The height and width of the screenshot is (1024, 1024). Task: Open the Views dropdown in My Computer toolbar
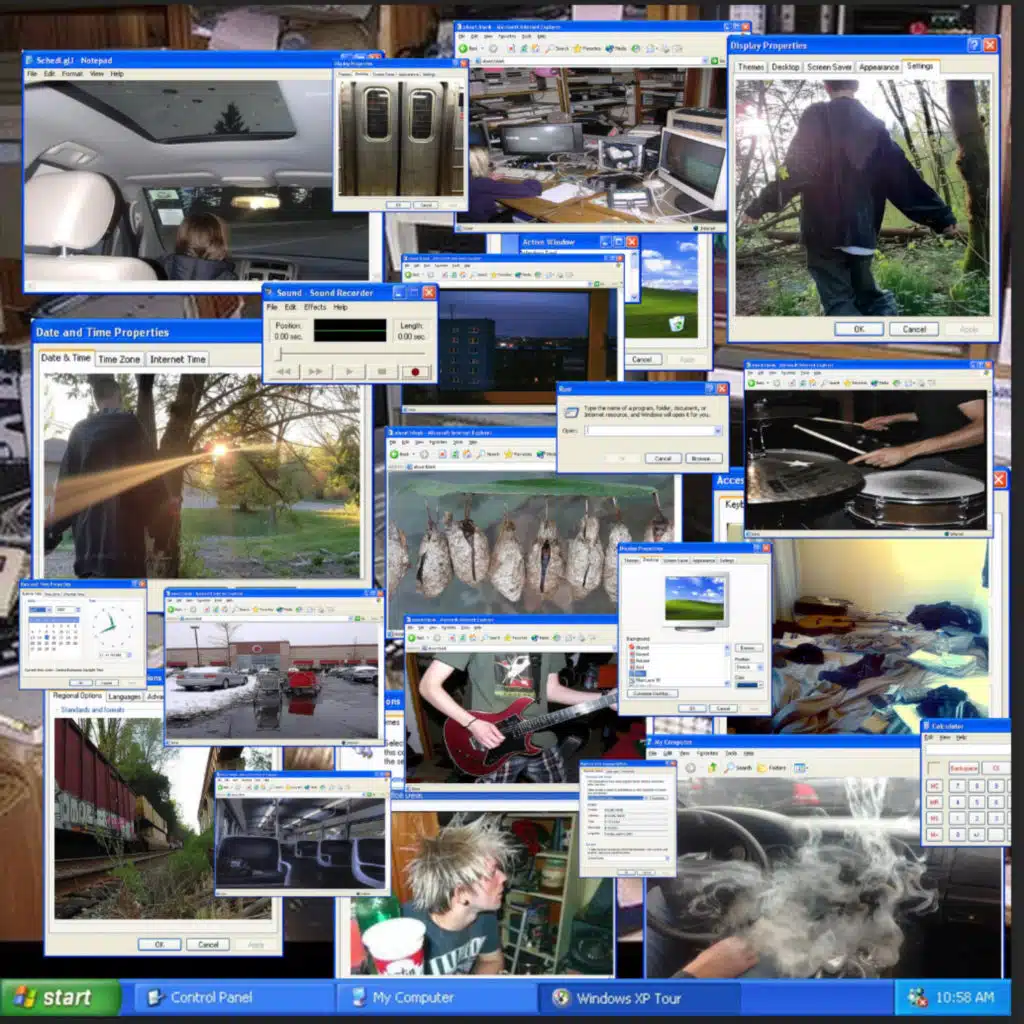pos(800,767)
